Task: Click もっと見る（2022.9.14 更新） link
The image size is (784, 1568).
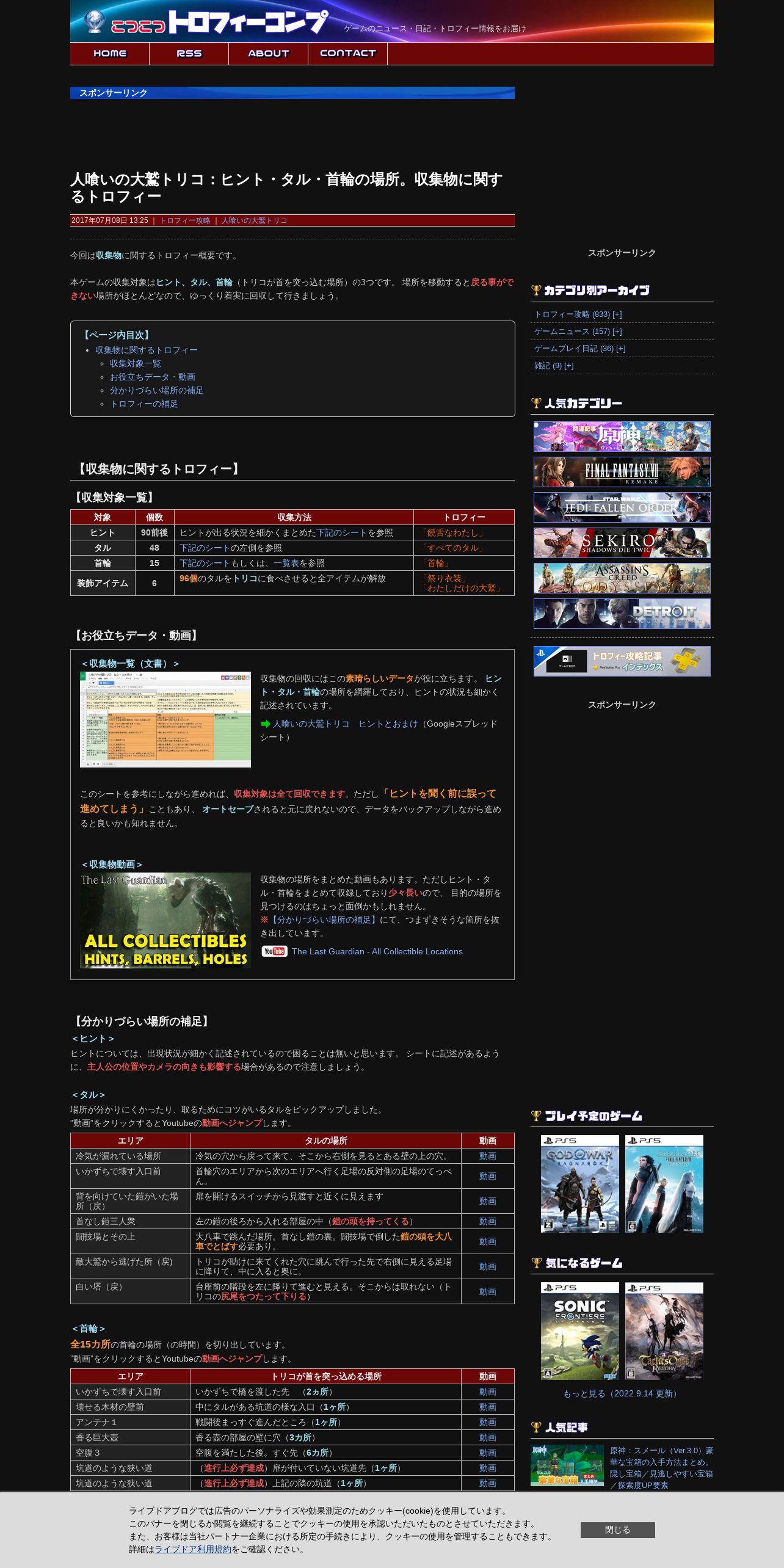Action: [622, 1393]
